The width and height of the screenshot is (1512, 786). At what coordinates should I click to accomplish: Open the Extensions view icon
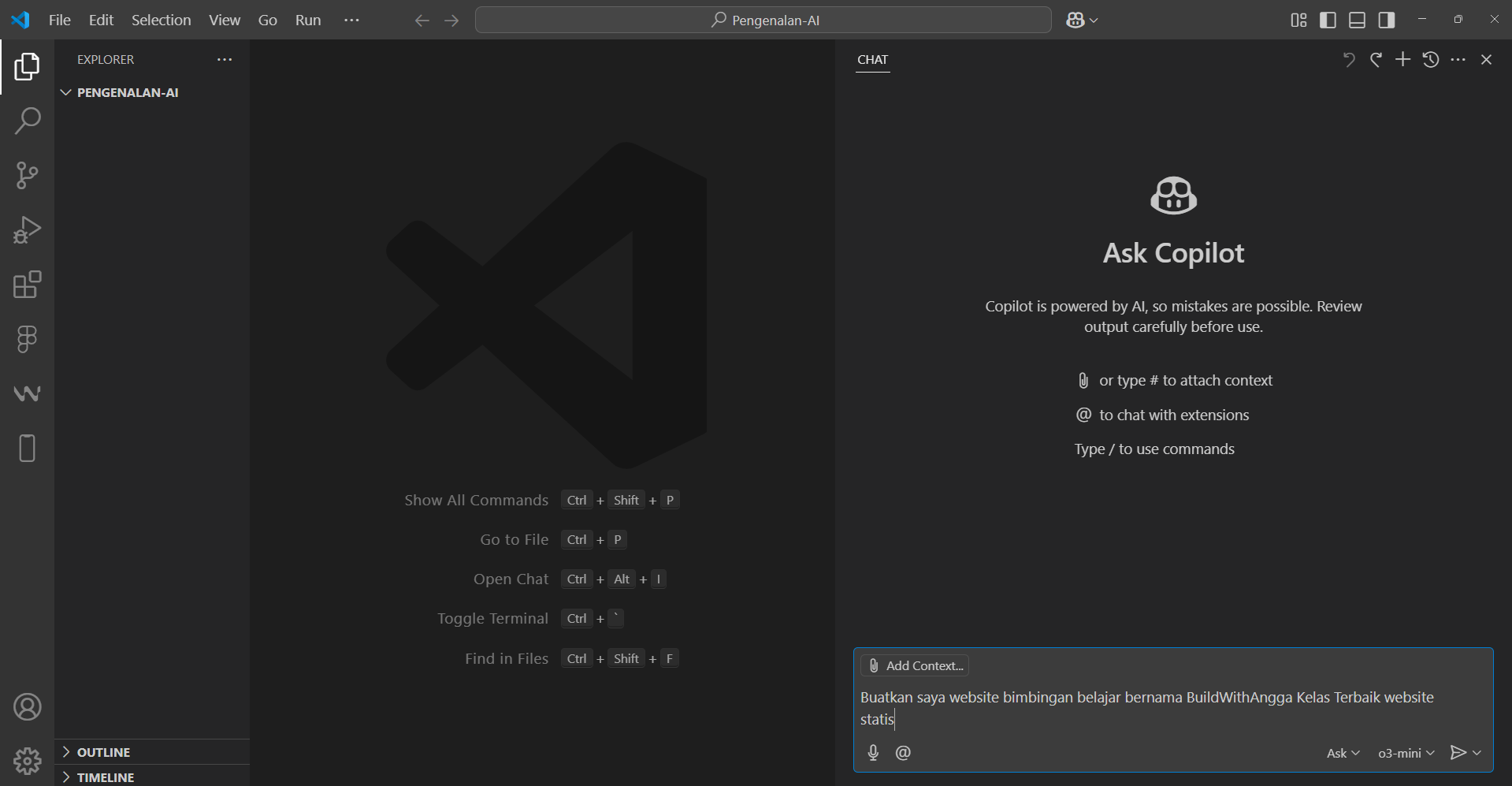pos(27,285)
